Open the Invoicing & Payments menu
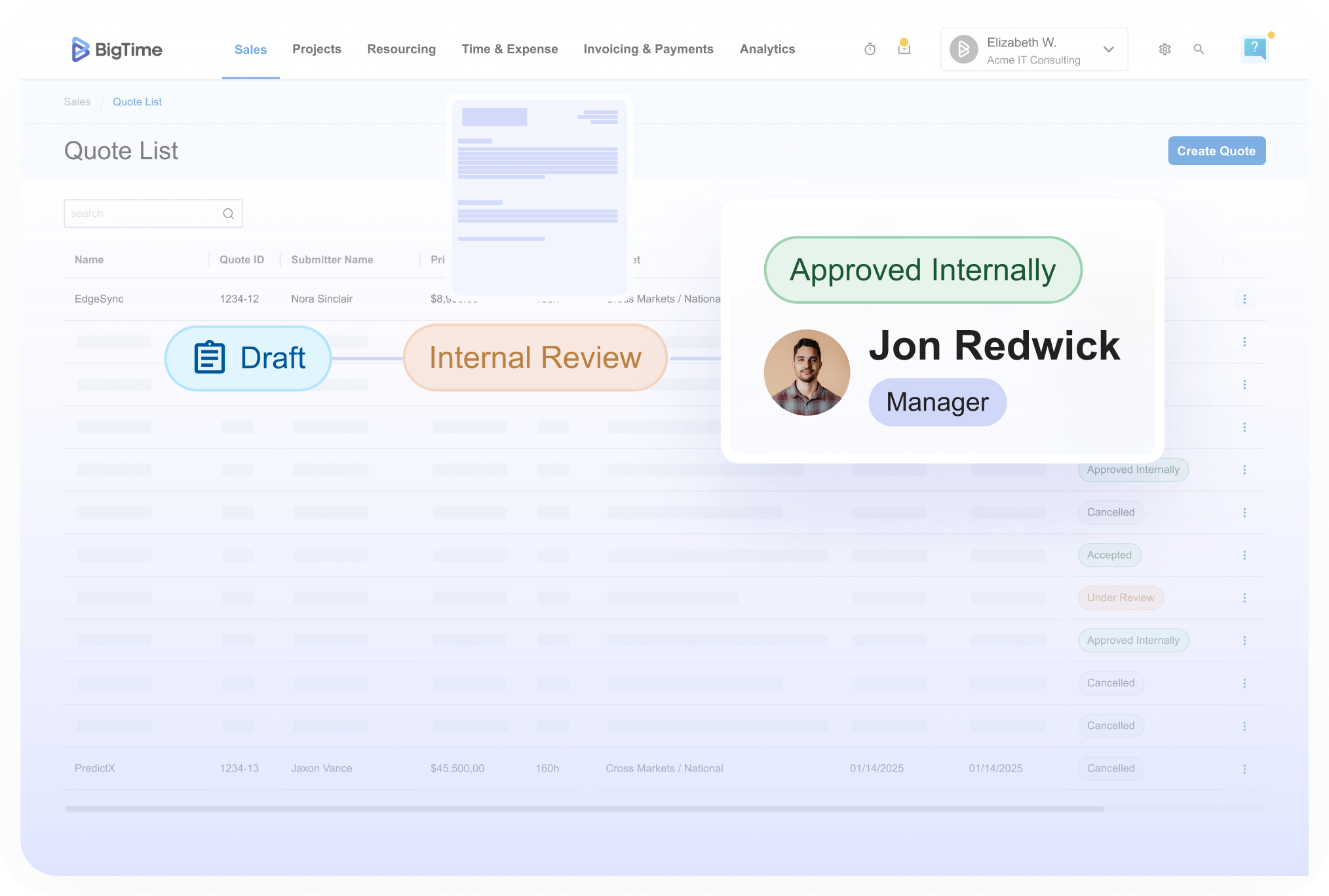Image resolution: width=1329 pixels, height=896 pixels. (x=648, y=49)
